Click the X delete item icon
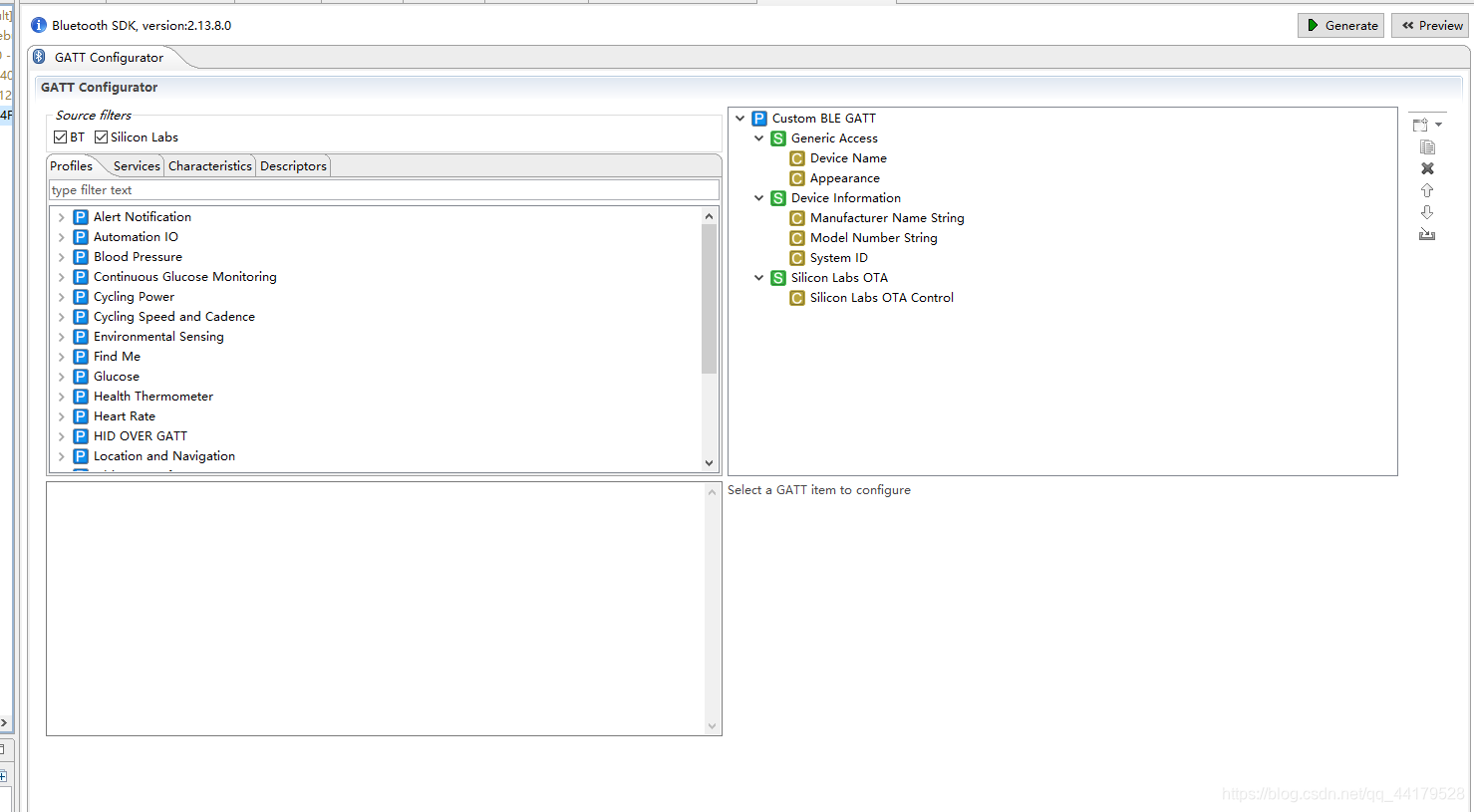Viewport: 1474px width, 812px height. (1427, 168)
